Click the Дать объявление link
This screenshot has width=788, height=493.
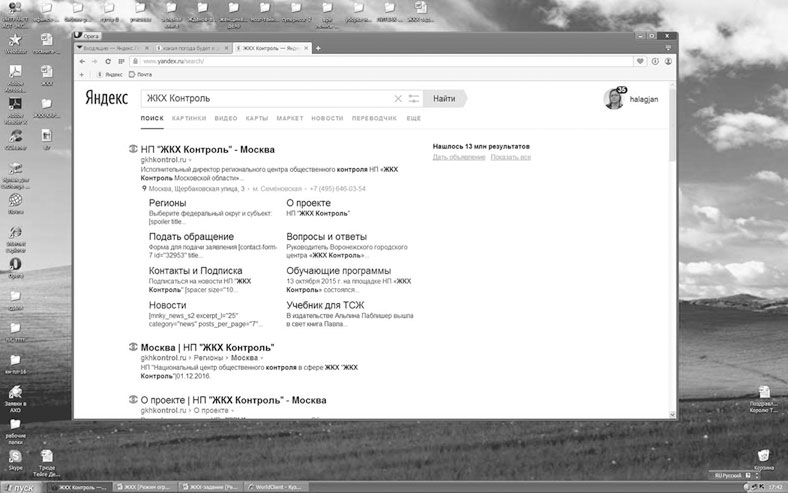(459, 157)
